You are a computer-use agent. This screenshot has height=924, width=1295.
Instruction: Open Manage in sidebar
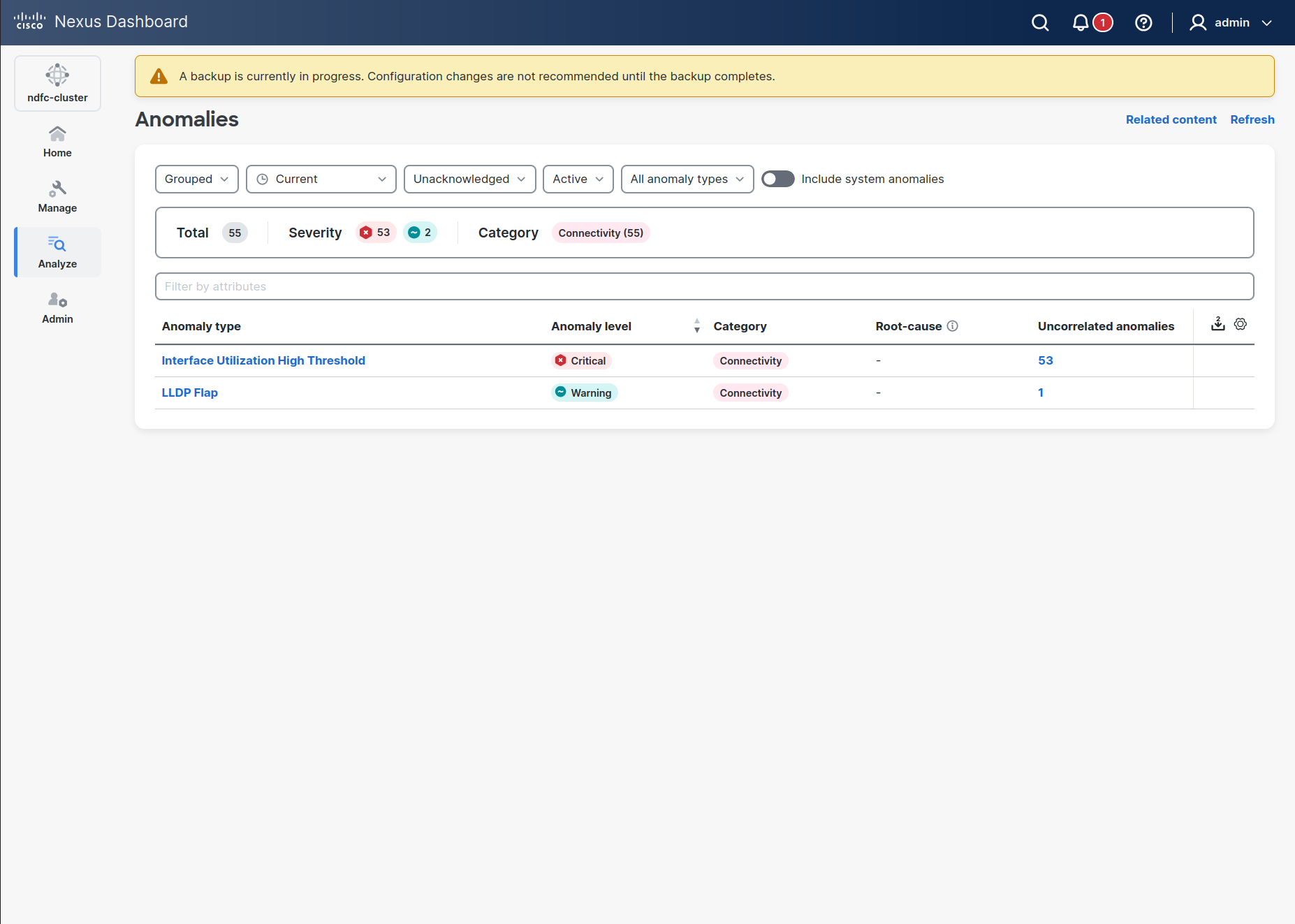pyautogui.click(x=57, y=197)
